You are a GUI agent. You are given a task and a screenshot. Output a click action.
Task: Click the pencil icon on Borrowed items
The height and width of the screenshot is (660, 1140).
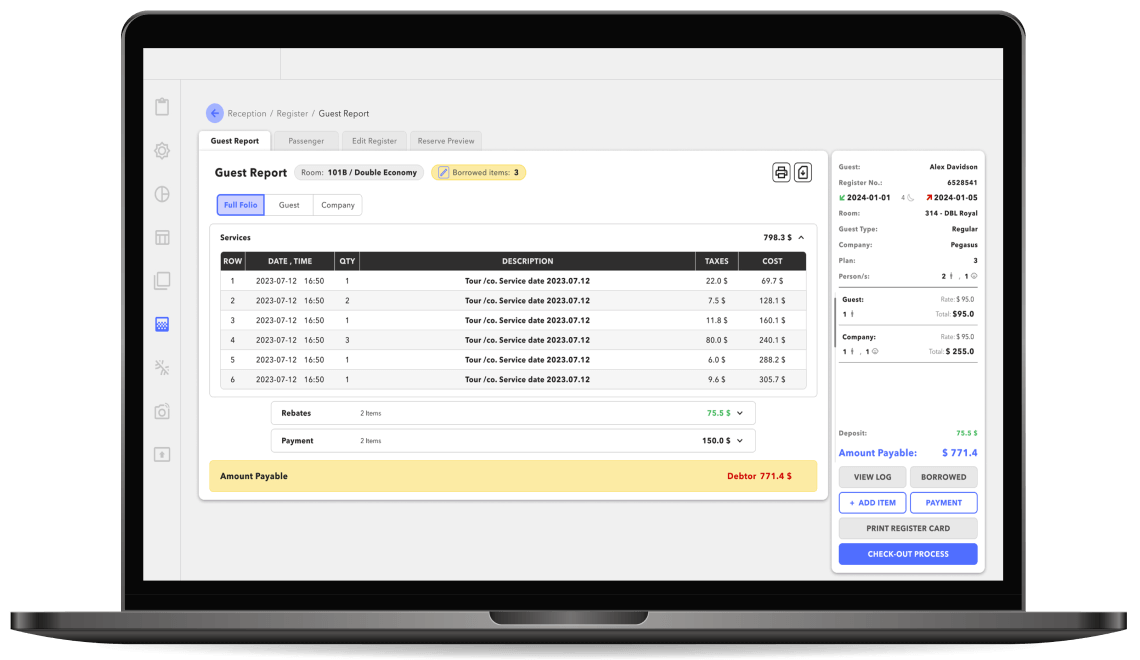coord(443,172)
